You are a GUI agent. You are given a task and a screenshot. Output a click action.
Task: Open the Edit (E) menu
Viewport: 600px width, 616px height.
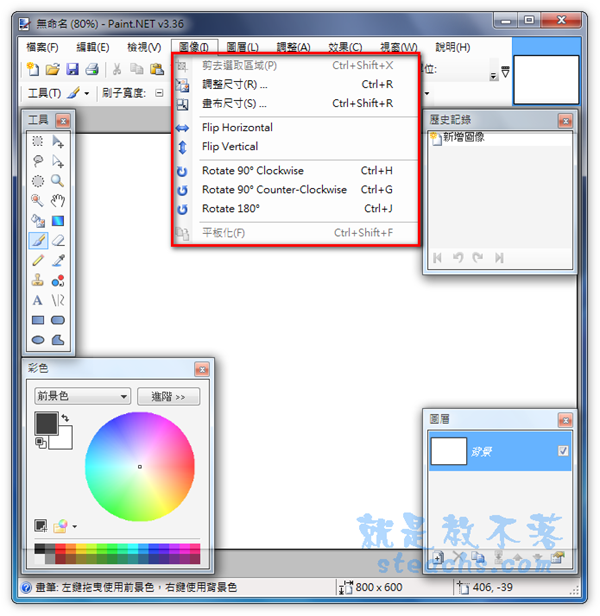(93, 48)
